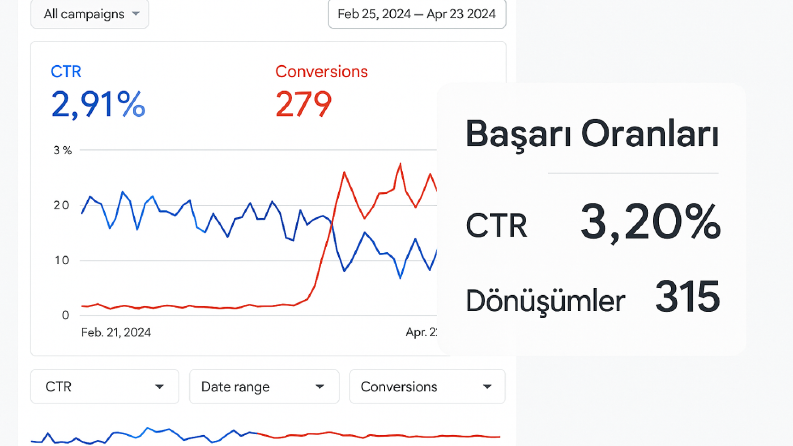Open the All campaigns dropdown
The width and height of the screenshot is (793, 446).
(x=90, y=14)
